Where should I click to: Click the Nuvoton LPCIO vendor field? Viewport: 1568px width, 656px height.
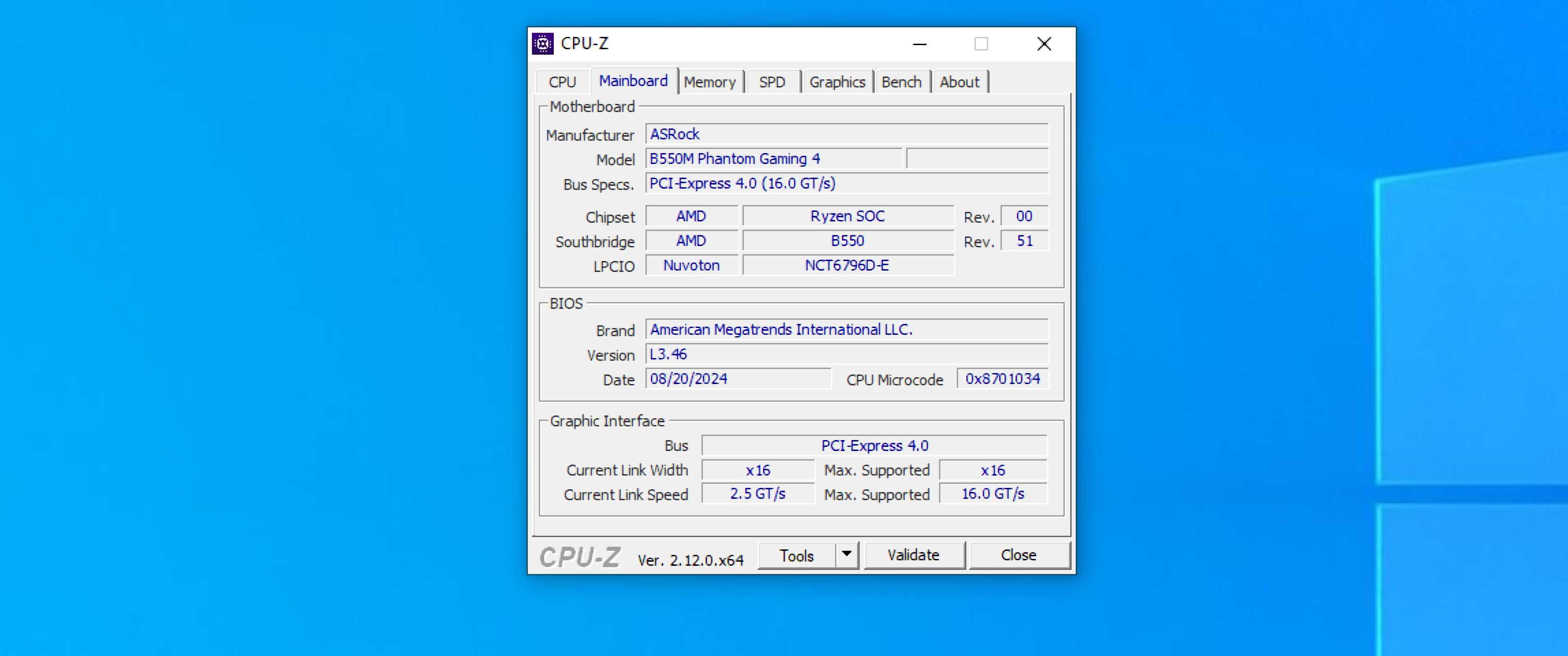(691, 265)
